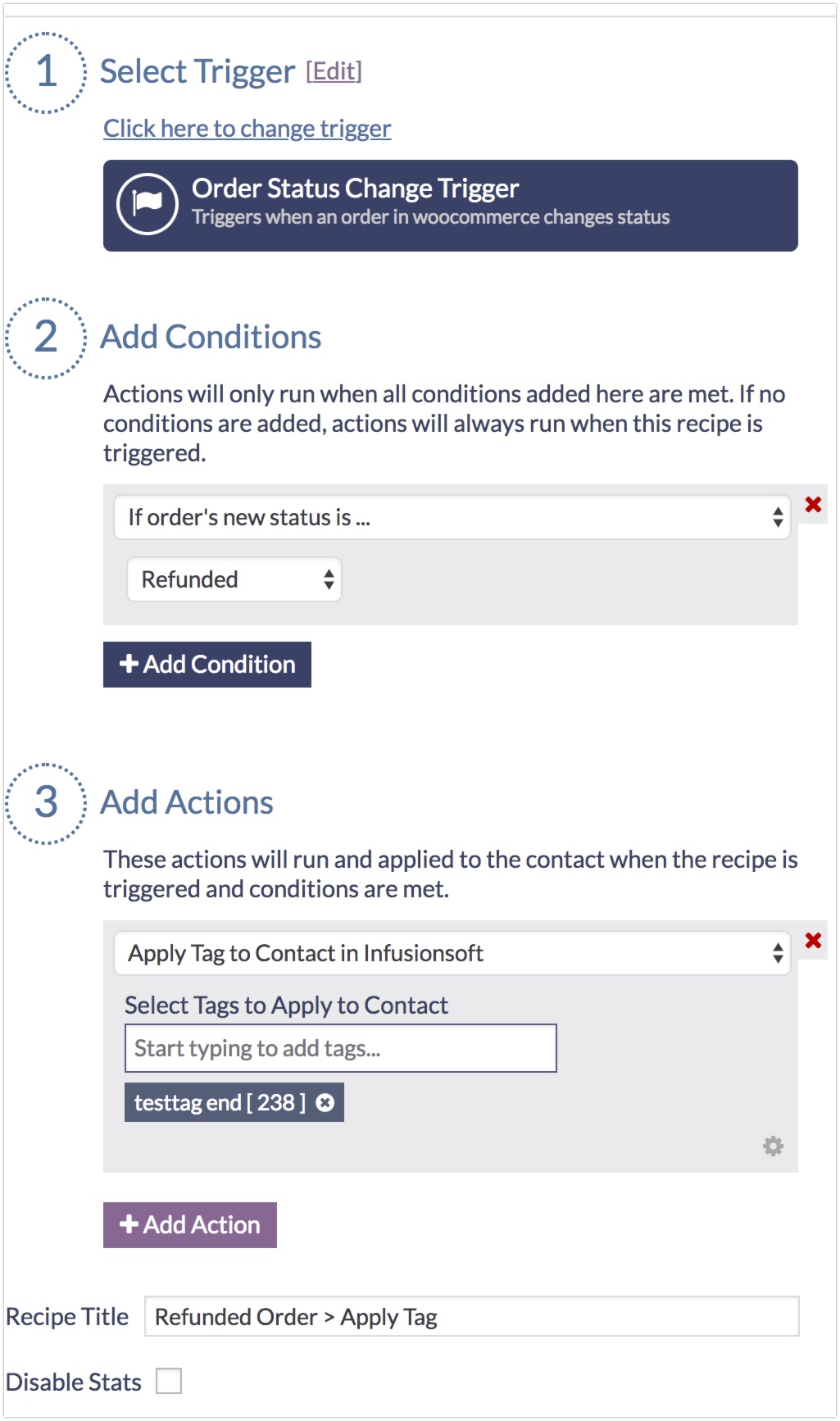Delete the Apply Tag action with red X
This screenshot has width=840, height=1421.
(813, 941)
